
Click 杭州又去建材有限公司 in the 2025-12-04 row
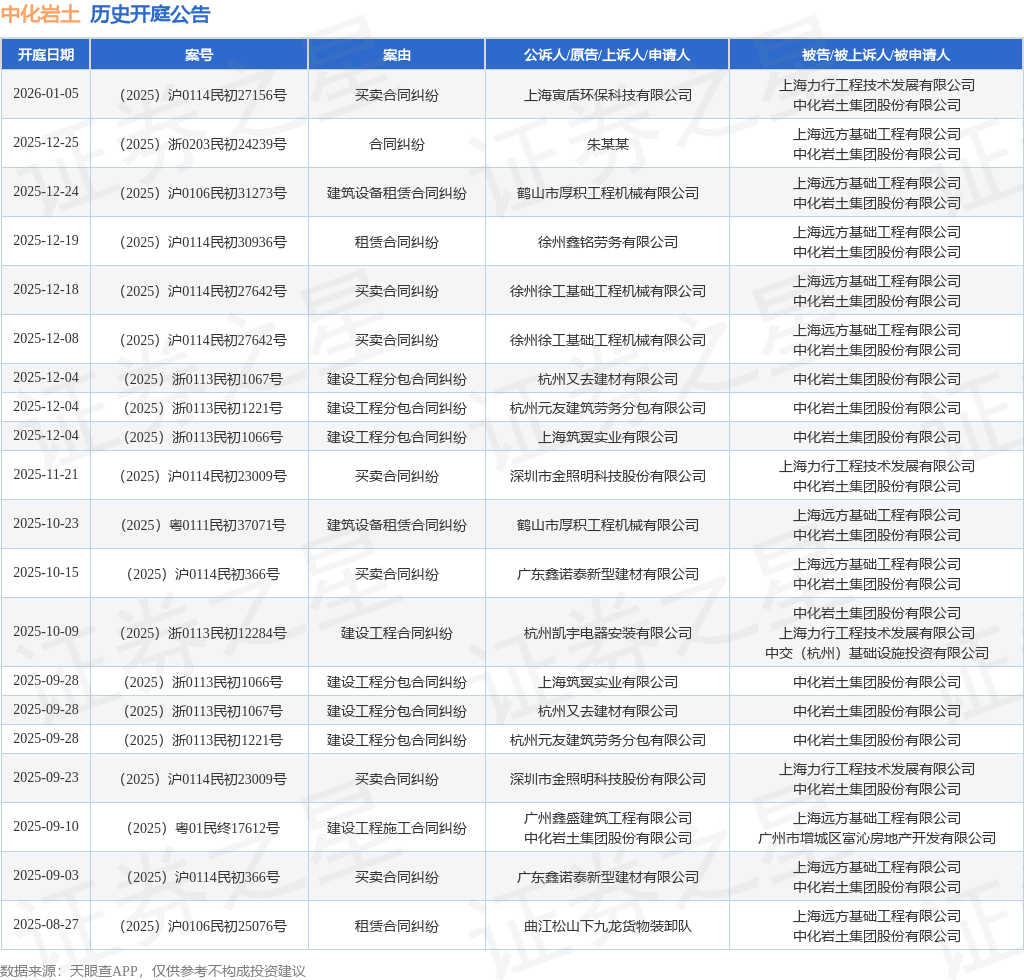pos(607,379)
